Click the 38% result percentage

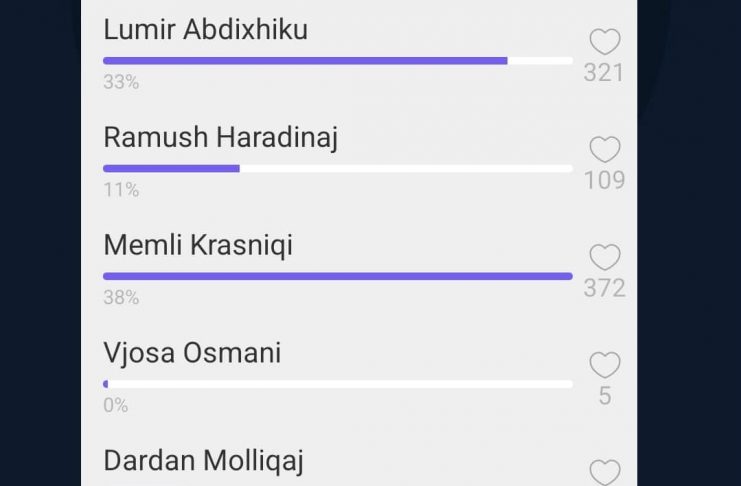click(120, 297)
